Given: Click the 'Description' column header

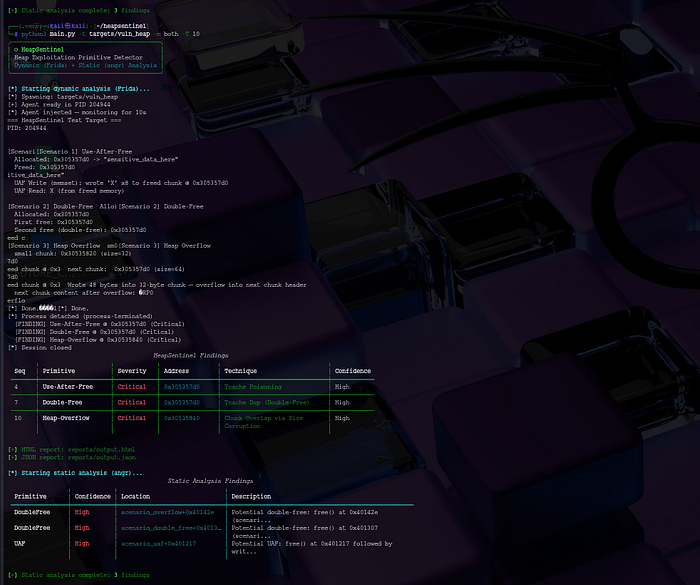Looking at the screenshot, I should point(251,497).
